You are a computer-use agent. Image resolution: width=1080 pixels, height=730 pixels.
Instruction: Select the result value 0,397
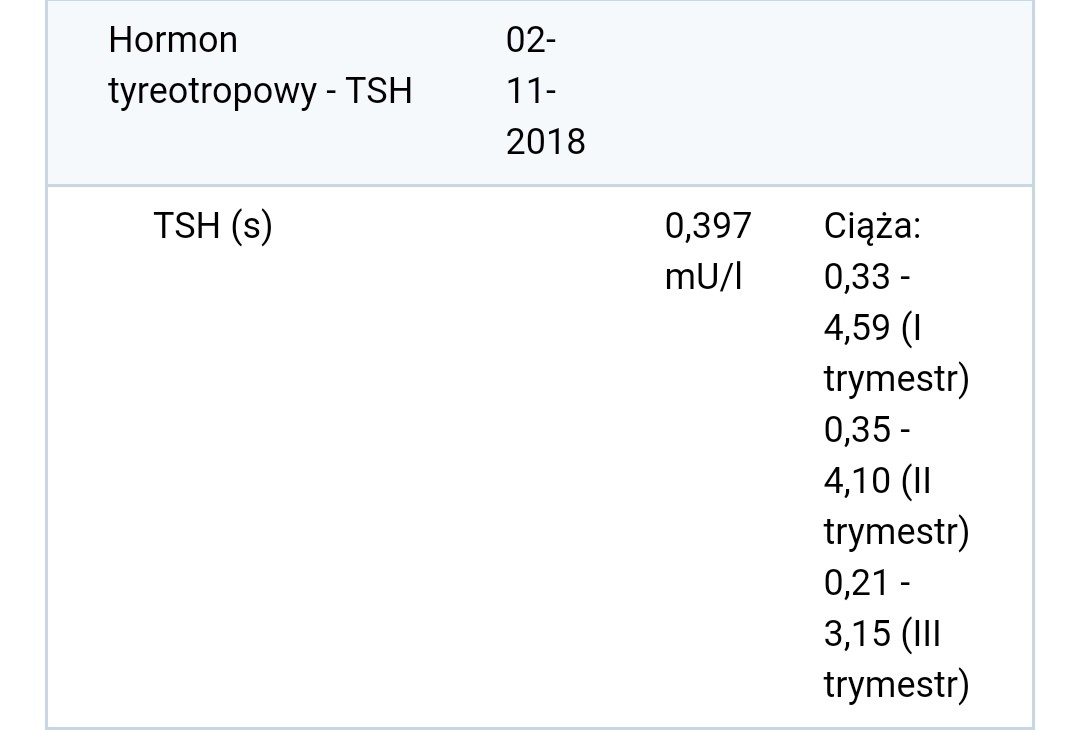pyautogui.click(x=708, y=227)
